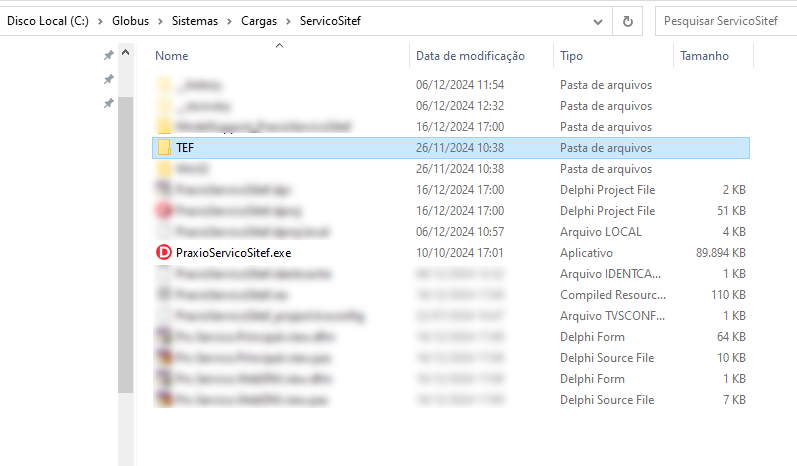Viewport: 797px width, 466px height.
Task: Click the PraxioServicoSitef.exe red D icon
Action: tap(164, 253)
